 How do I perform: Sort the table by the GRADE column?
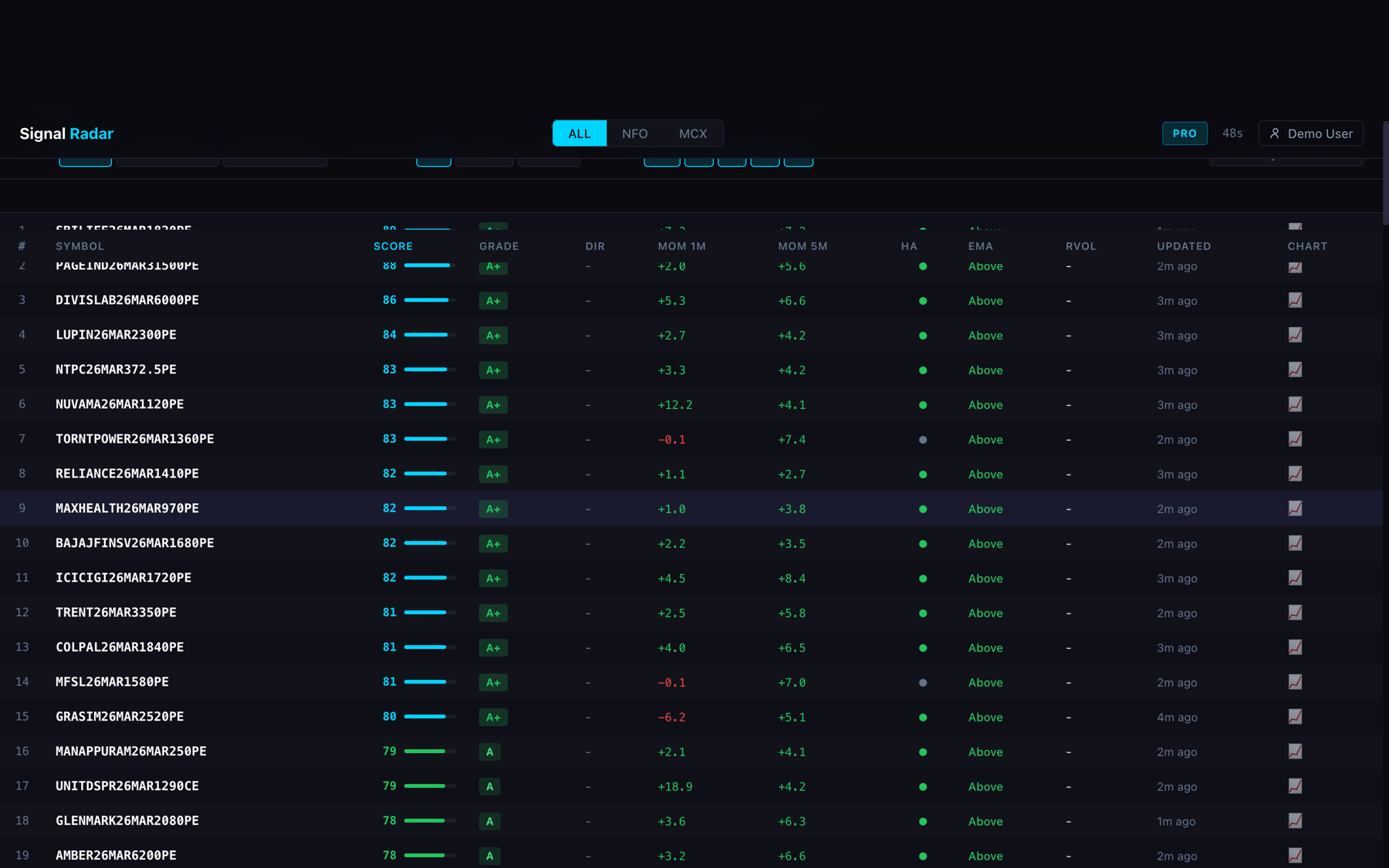(x=498, y=246)
